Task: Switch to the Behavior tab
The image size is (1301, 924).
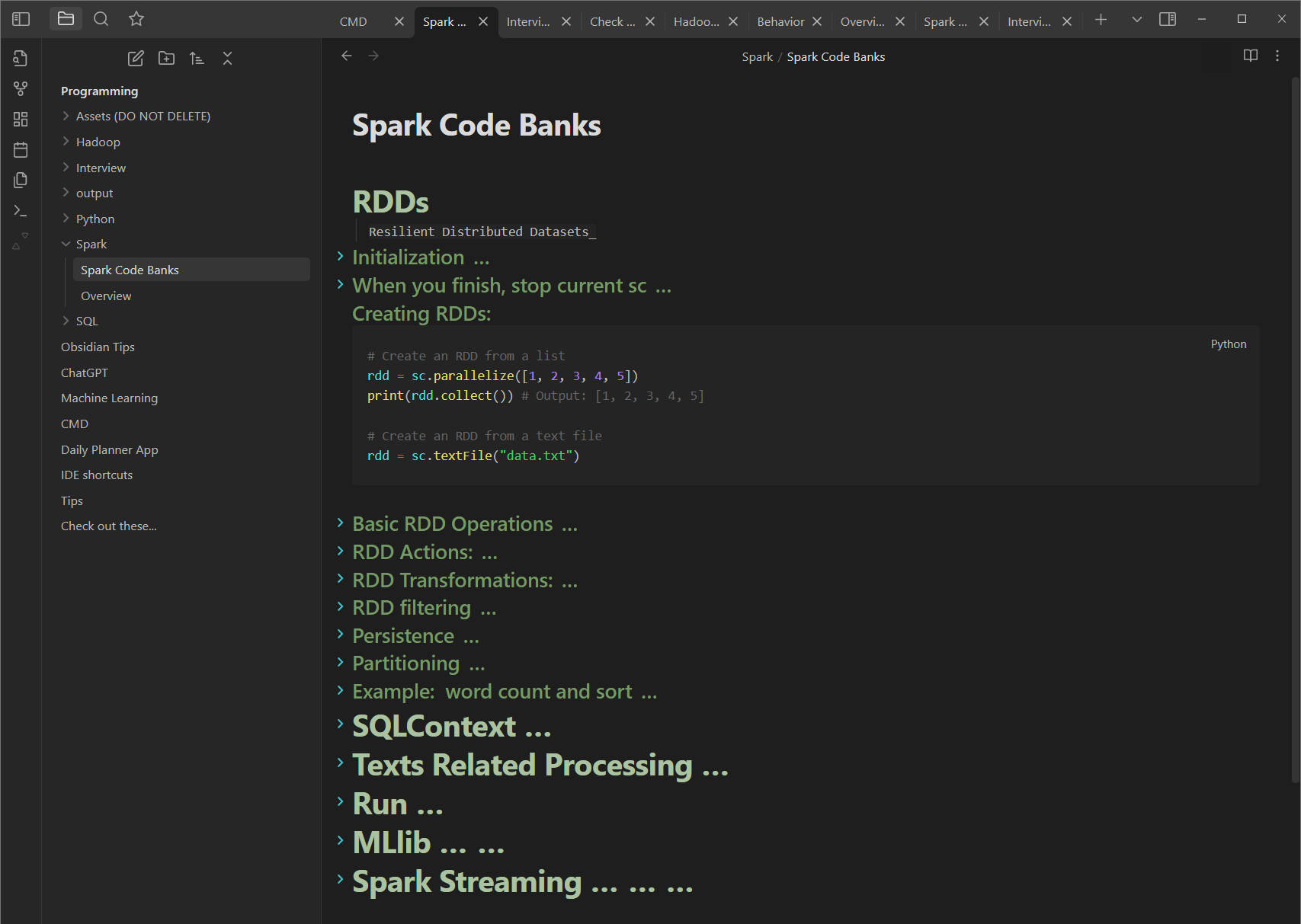Action: [780, 21]
